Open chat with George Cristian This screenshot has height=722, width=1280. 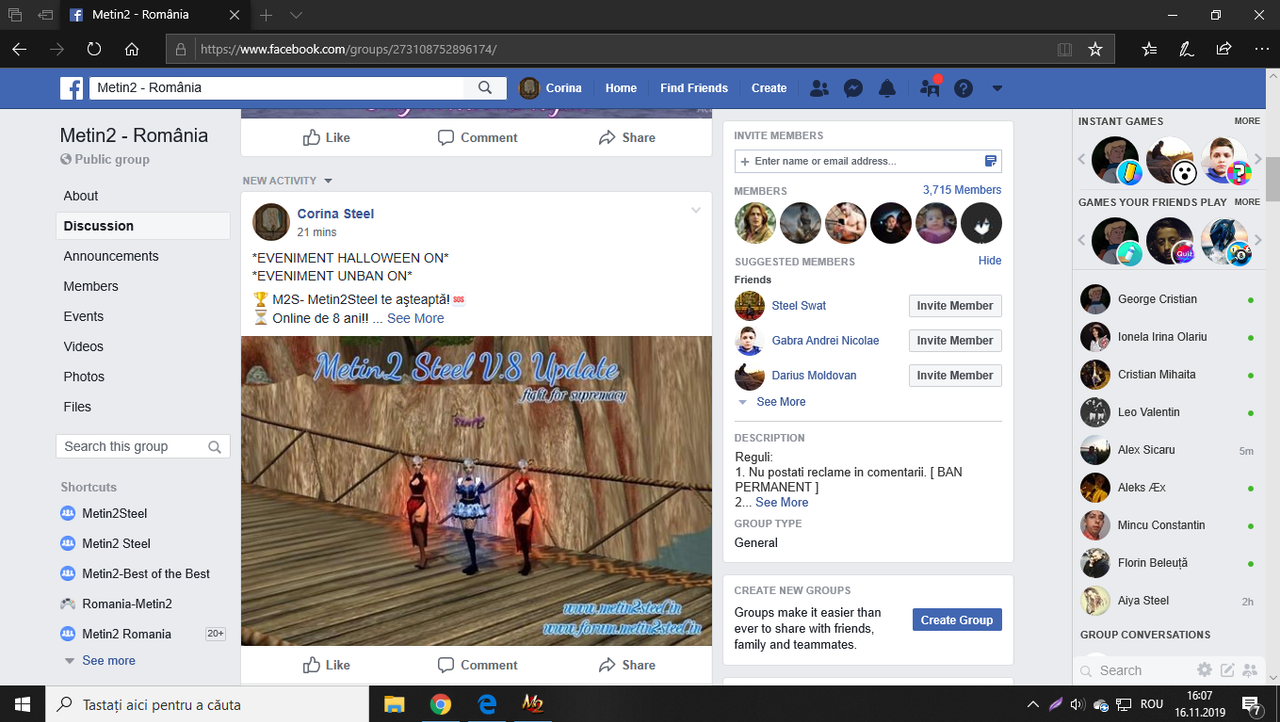point(1168,299)
